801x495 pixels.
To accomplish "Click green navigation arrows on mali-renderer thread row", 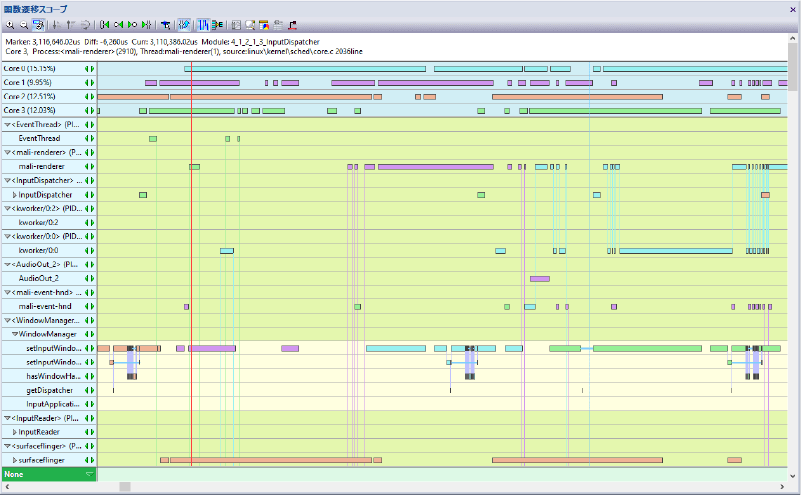I will (90, 166).
